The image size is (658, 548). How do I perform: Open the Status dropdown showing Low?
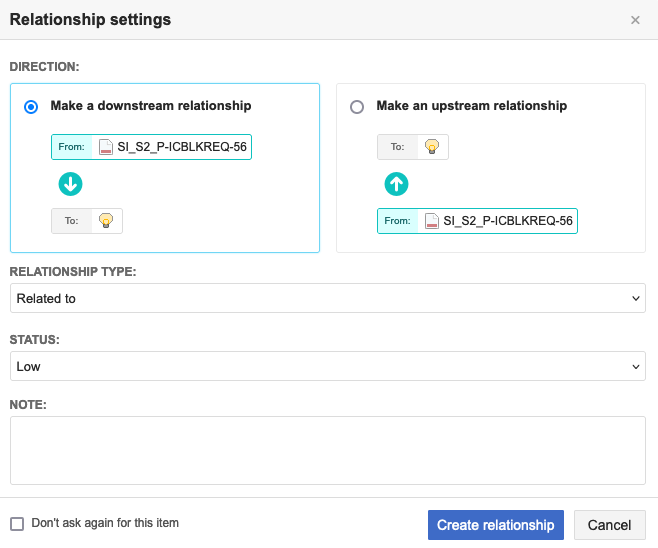(328, 366)
